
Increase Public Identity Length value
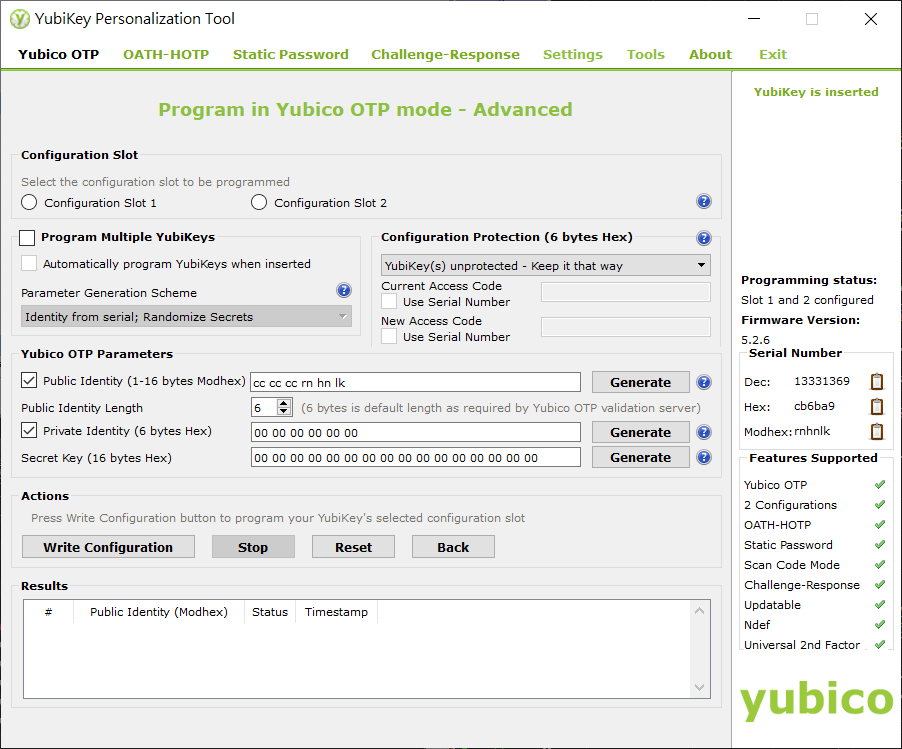[284, 403]
